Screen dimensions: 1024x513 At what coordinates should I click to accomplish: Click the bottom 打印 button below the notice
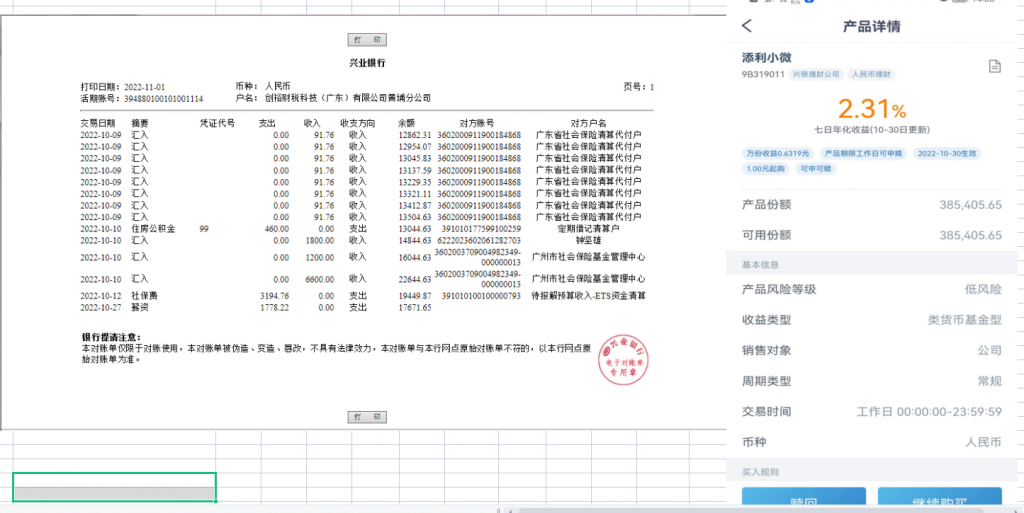point(367,417)
